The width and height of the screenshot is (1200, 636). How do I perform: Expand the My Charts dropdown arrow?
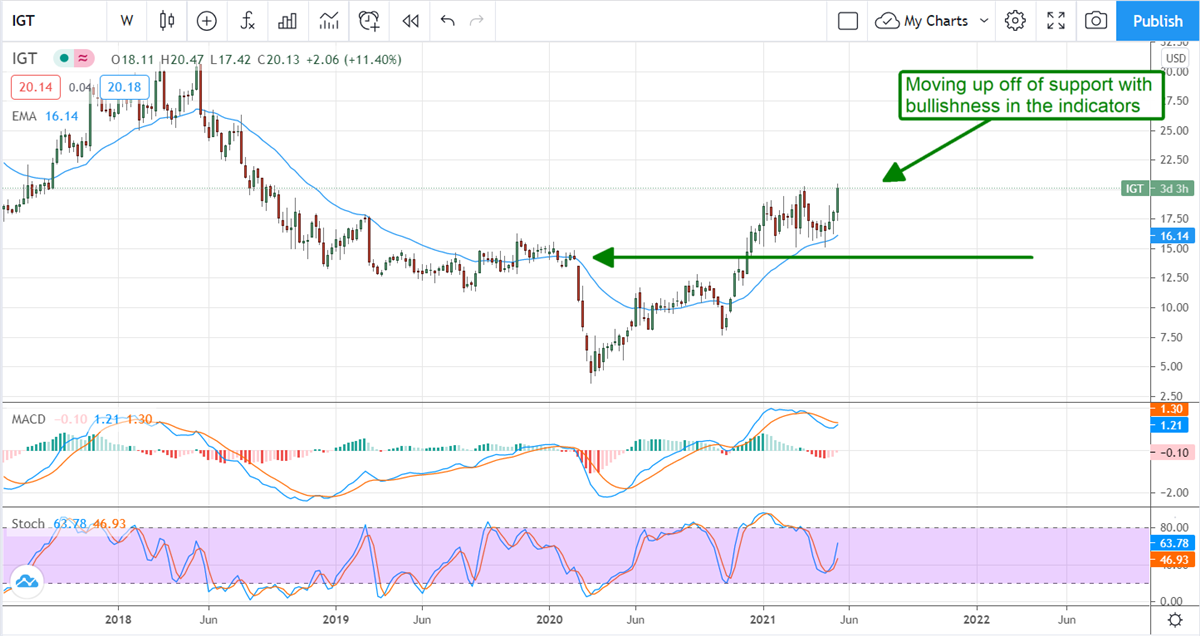[984, 20]
